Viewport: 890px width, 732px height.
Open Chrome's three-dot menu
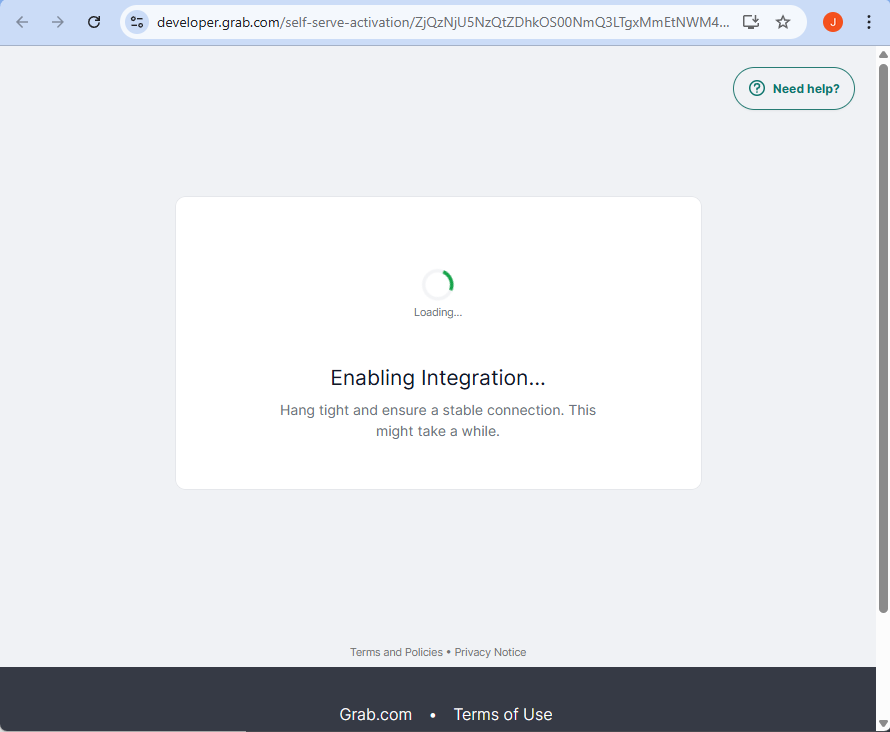[868, 22]
